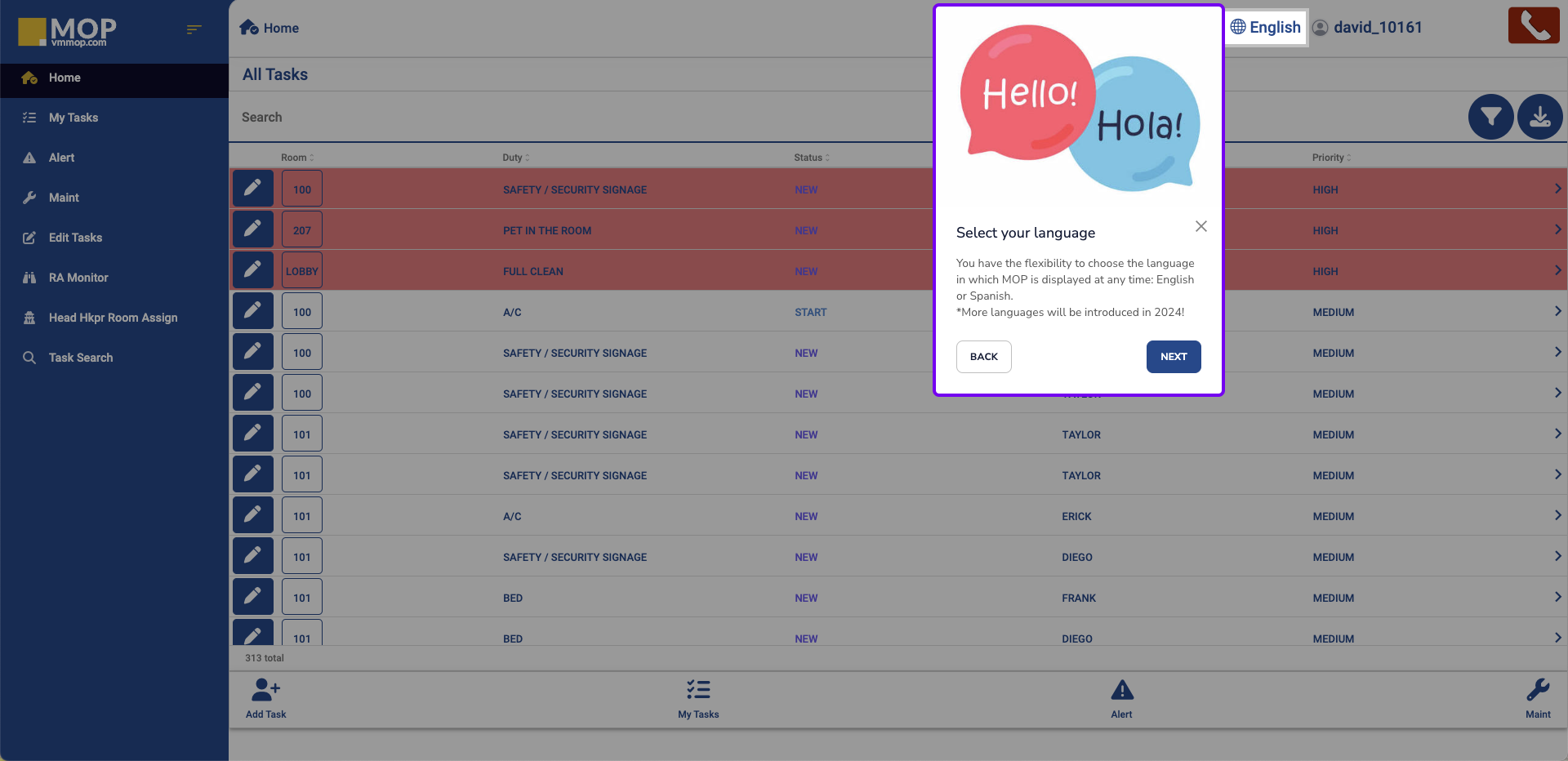This screenshot has width=1568, height=761.
Task: Click the Search input field
Action: point(572,118)
